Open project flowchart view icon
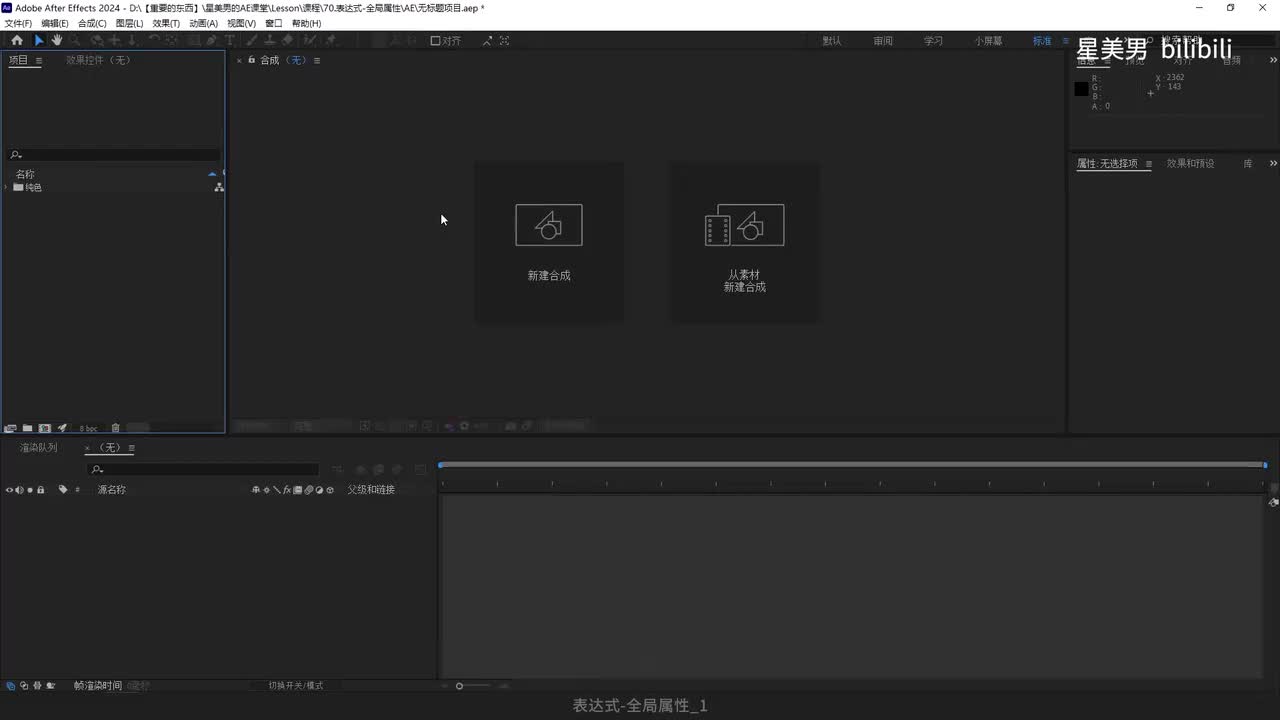1280x720 pixels. pyautogui.click(x=219, y=187)
